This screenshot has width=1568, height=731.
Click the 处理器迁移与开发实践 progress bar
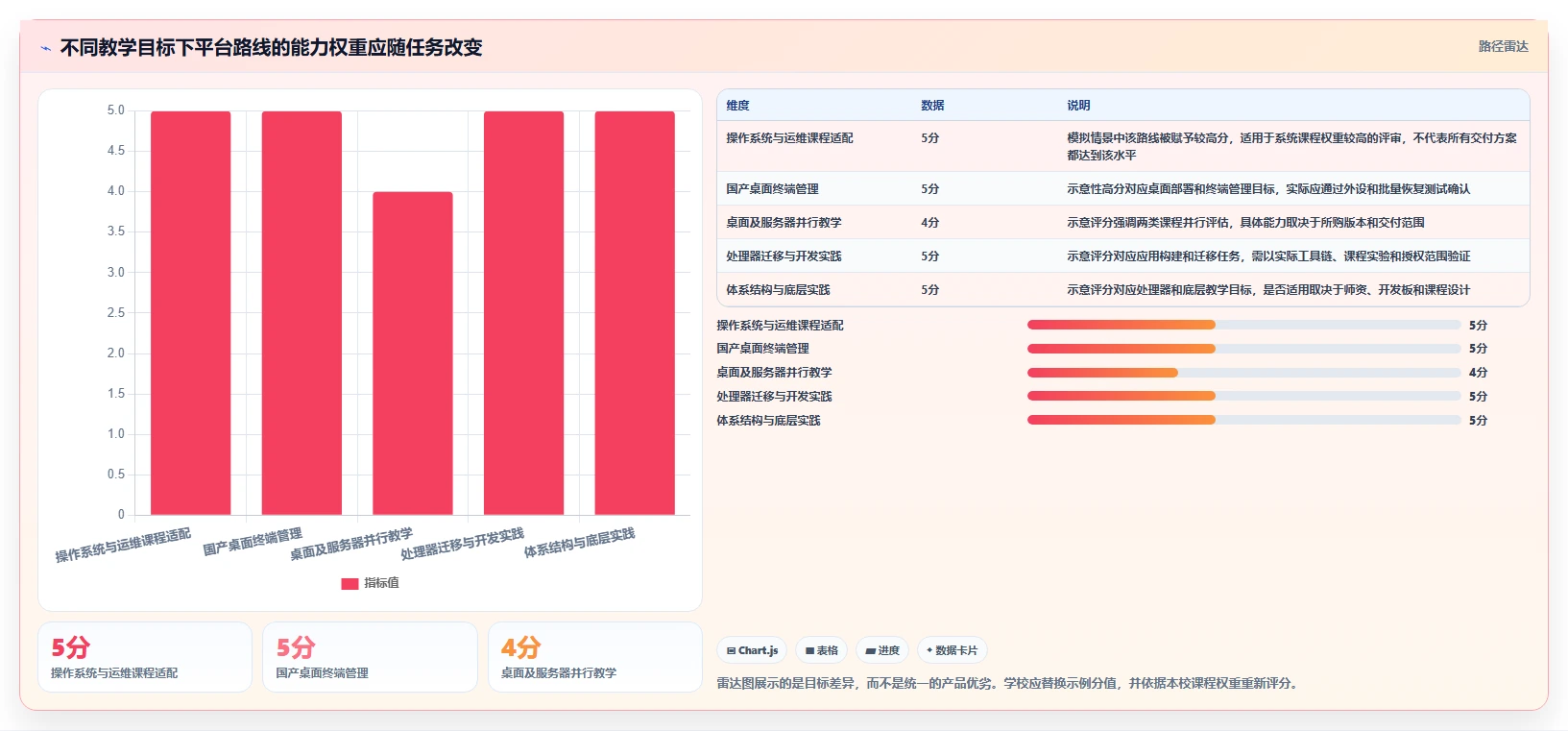tap(1243, 396)
